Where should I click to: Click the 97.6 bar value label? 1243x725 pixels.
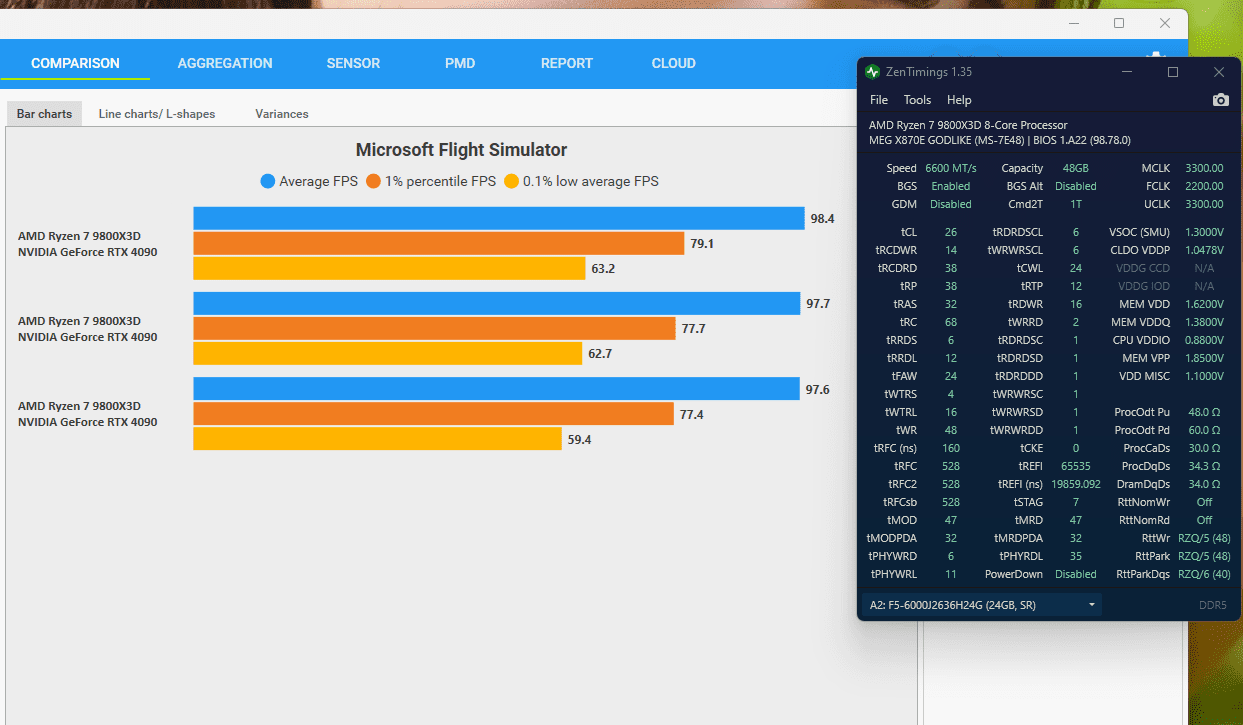pos(818,389)
